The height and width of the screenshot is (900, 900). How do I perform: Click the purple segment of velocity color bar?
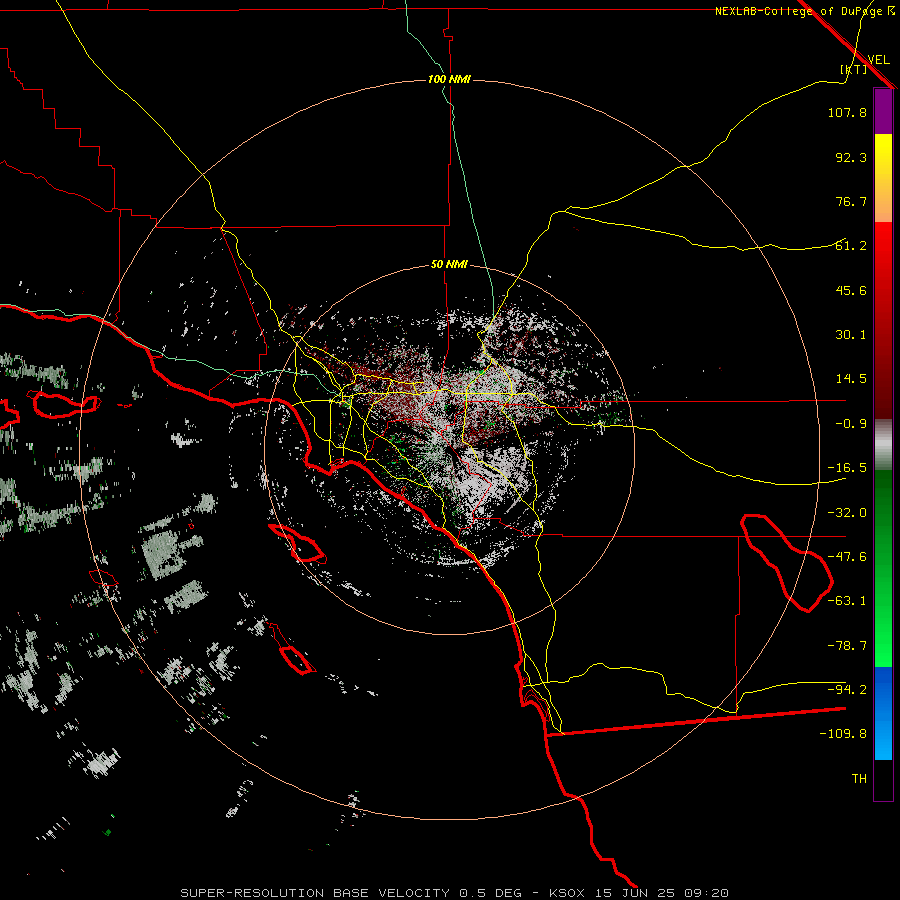(883, 112)
